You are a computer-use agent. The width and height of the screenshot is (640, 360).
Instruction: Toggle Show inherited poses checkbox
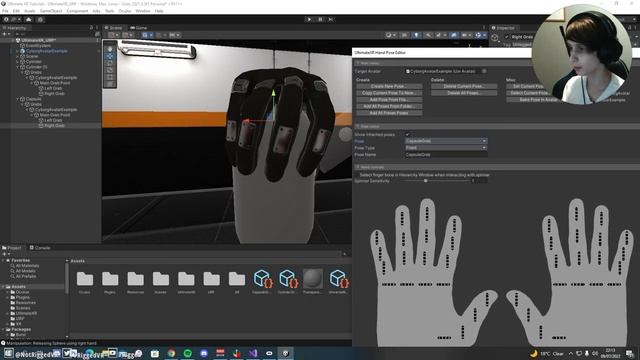[x=407, y=134]
